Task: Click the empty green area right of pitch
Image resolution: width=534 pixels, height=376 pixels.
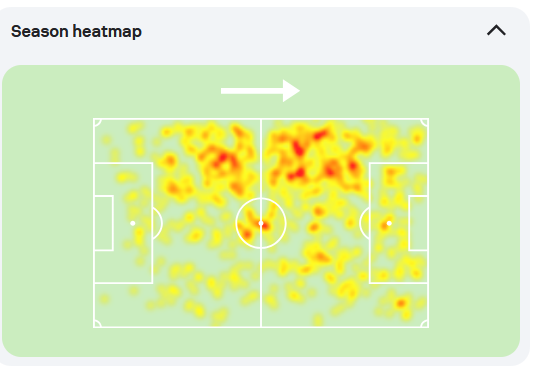Action: pos(474,223)
